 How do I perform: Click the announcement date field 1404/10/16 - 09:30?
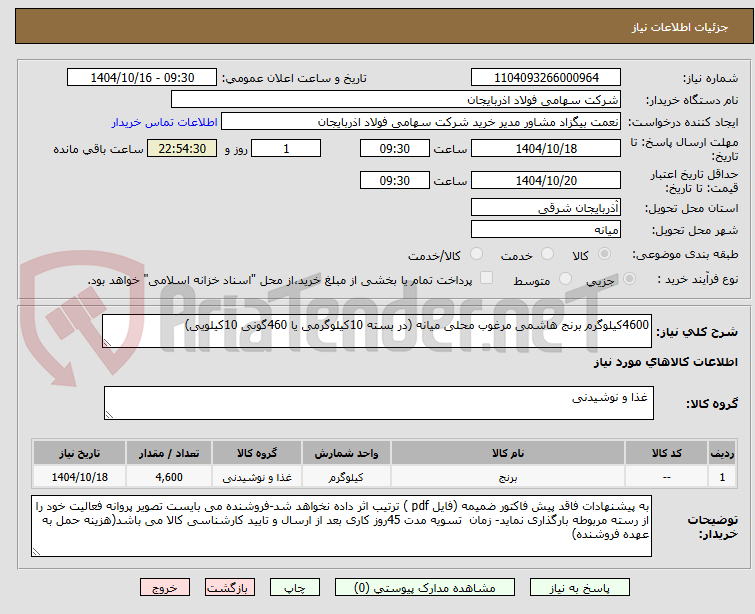[142, 78]
